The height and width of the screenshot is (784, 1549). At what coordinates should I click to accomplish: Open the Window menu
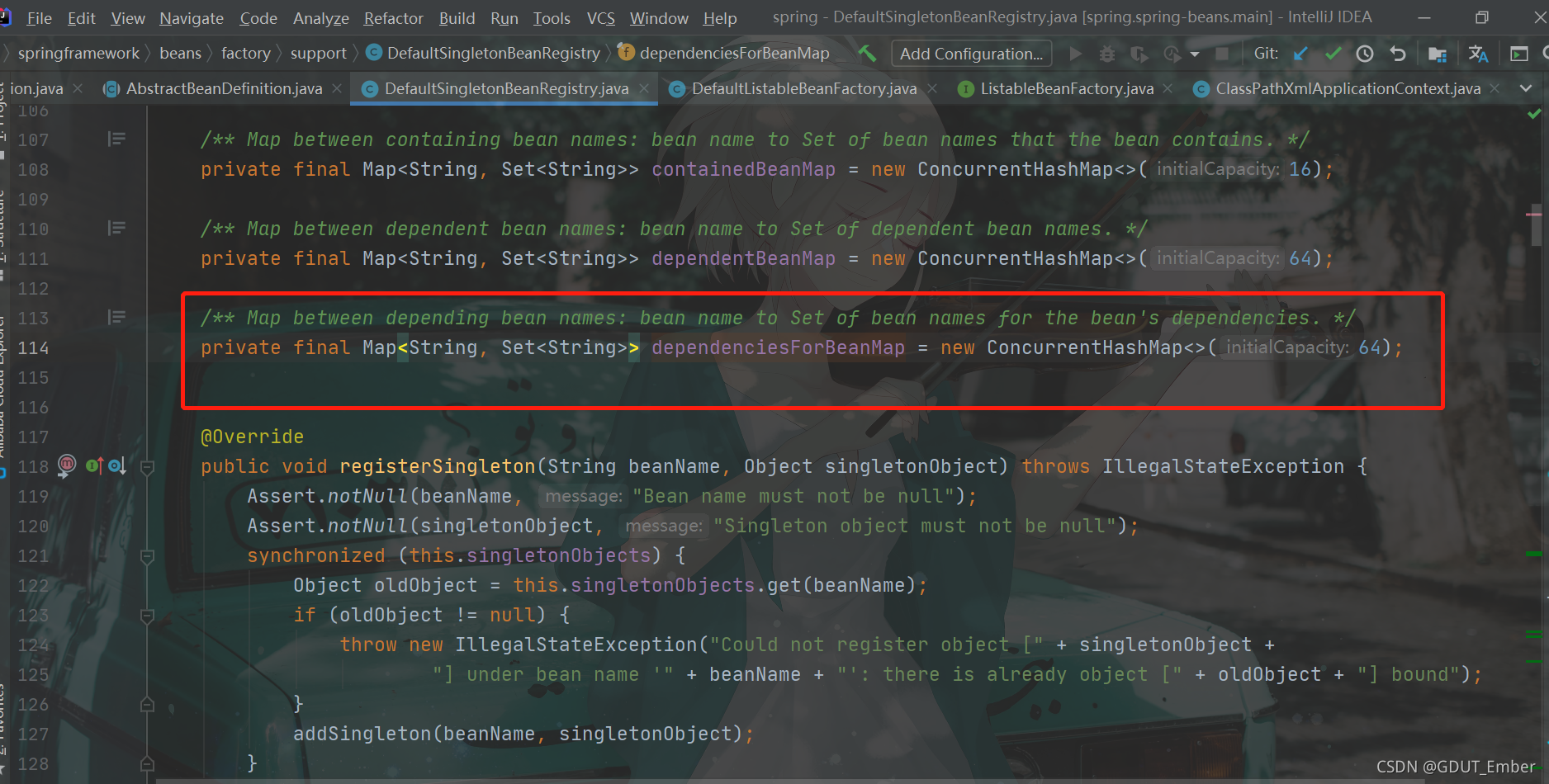click(x=659, y=18)
